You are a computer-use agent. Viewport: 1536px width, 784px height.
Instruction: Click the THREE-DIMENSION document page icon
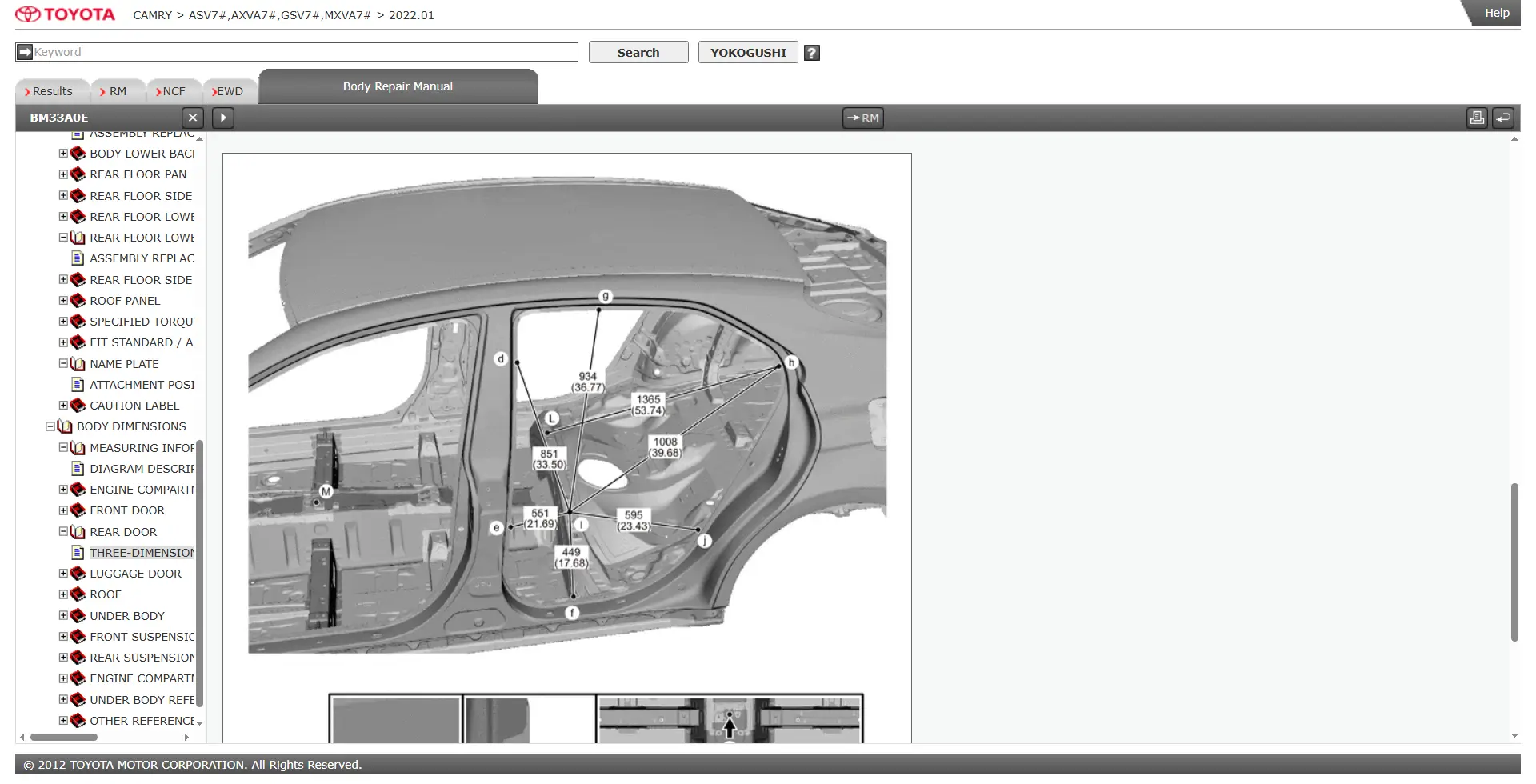[78, 553]
